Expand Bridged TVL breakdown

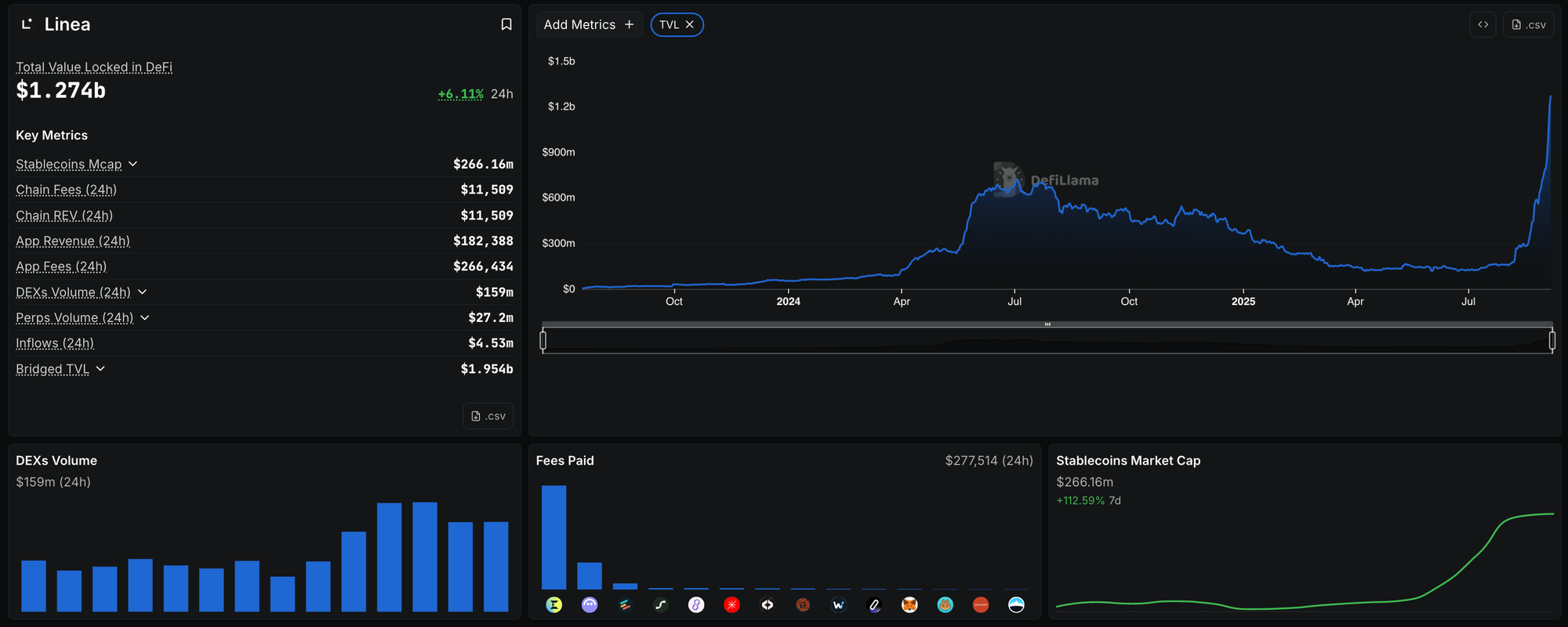tap(100, 368)
